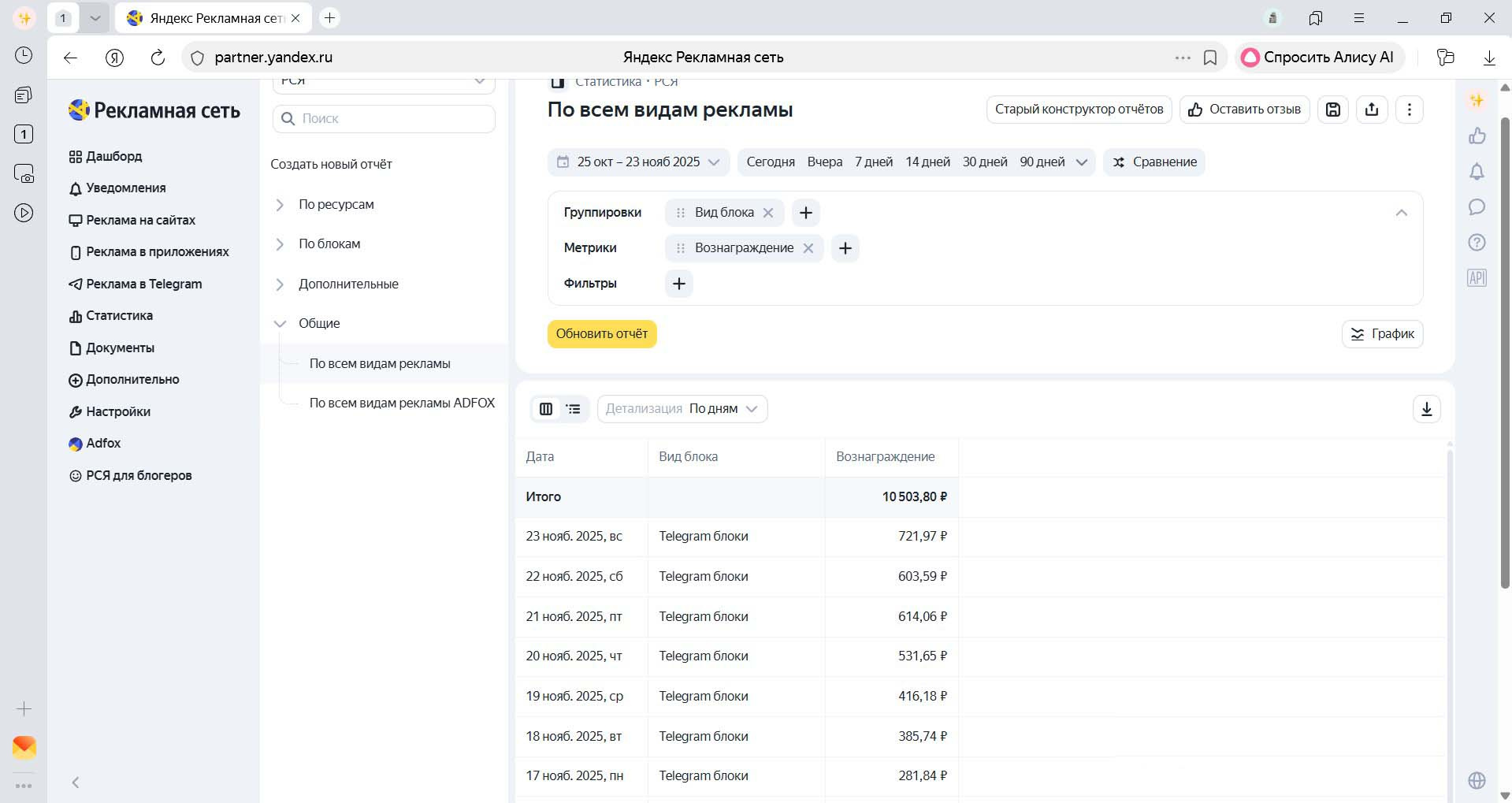This screenshot has height=803, width=1512.
Task: Add a new grouping with plus icon
Action: (x=805, y=213)
